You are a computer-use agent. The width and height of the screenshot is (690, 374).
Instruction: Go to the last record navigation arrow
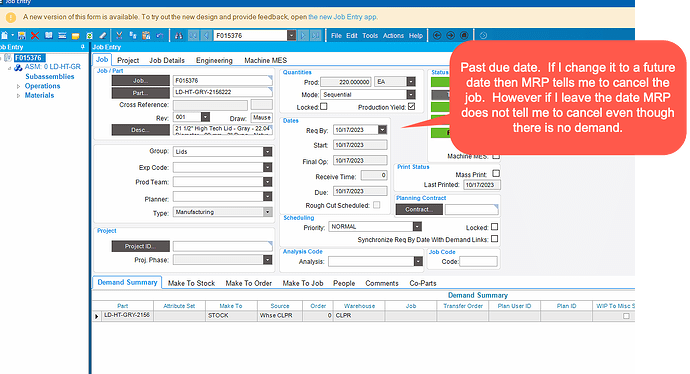click(316, 36)
